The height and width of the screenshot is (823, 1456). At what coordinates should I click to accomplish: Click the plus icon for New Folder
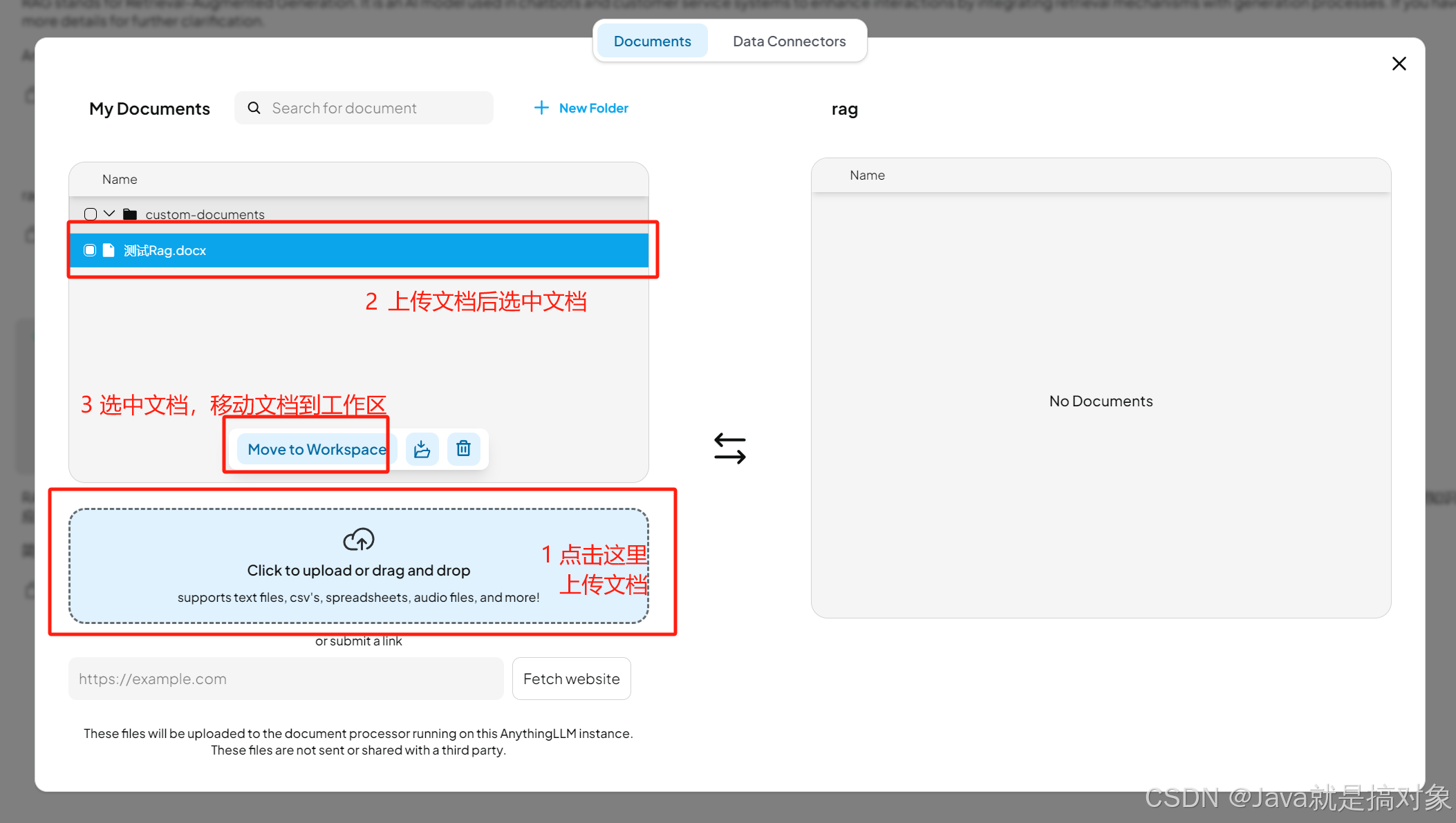pos(541,108)
